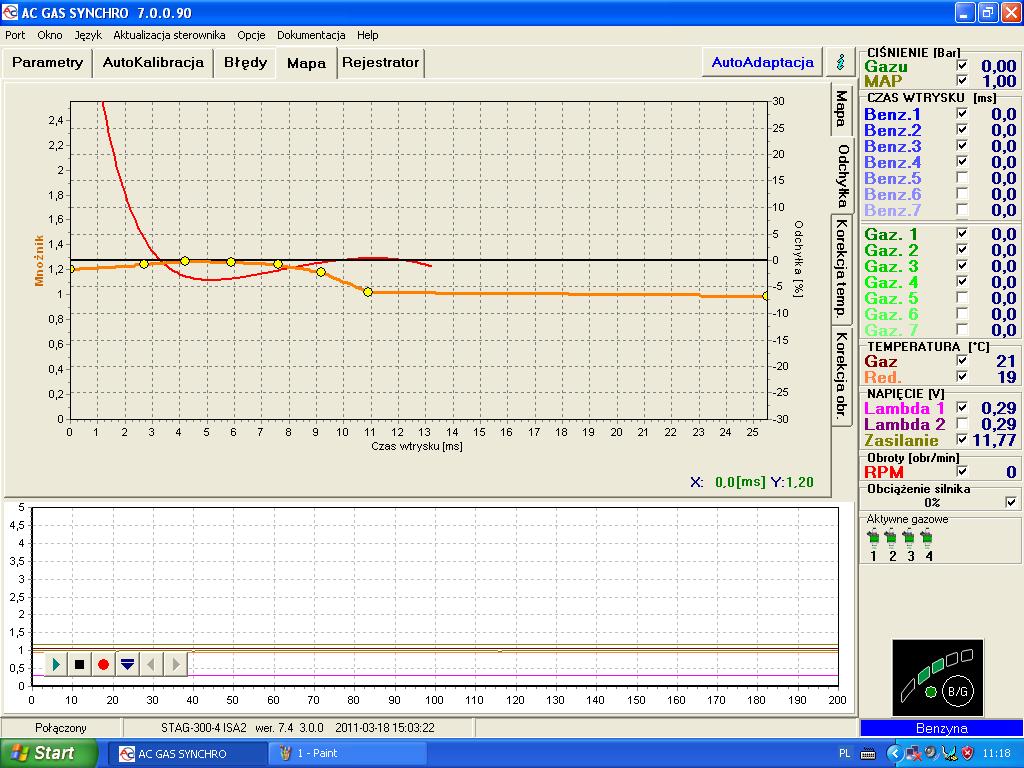Open the Okno menu
1024x768 pixels.
coord(50,35)
